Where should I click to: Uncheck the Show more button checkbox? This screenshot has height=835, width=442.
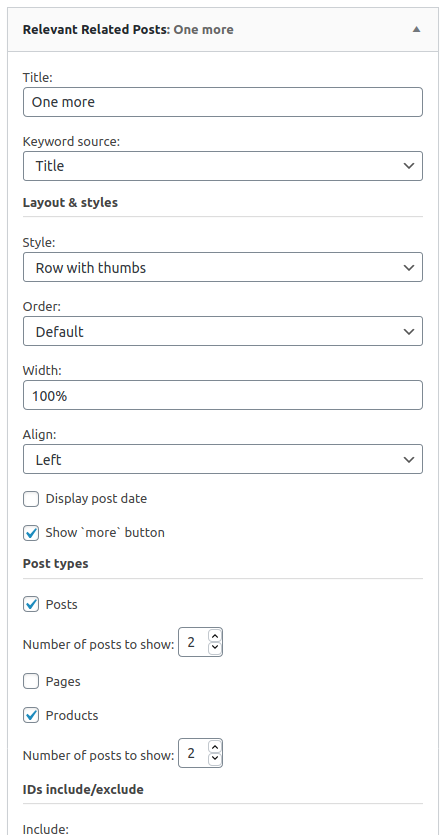[31, 533]
